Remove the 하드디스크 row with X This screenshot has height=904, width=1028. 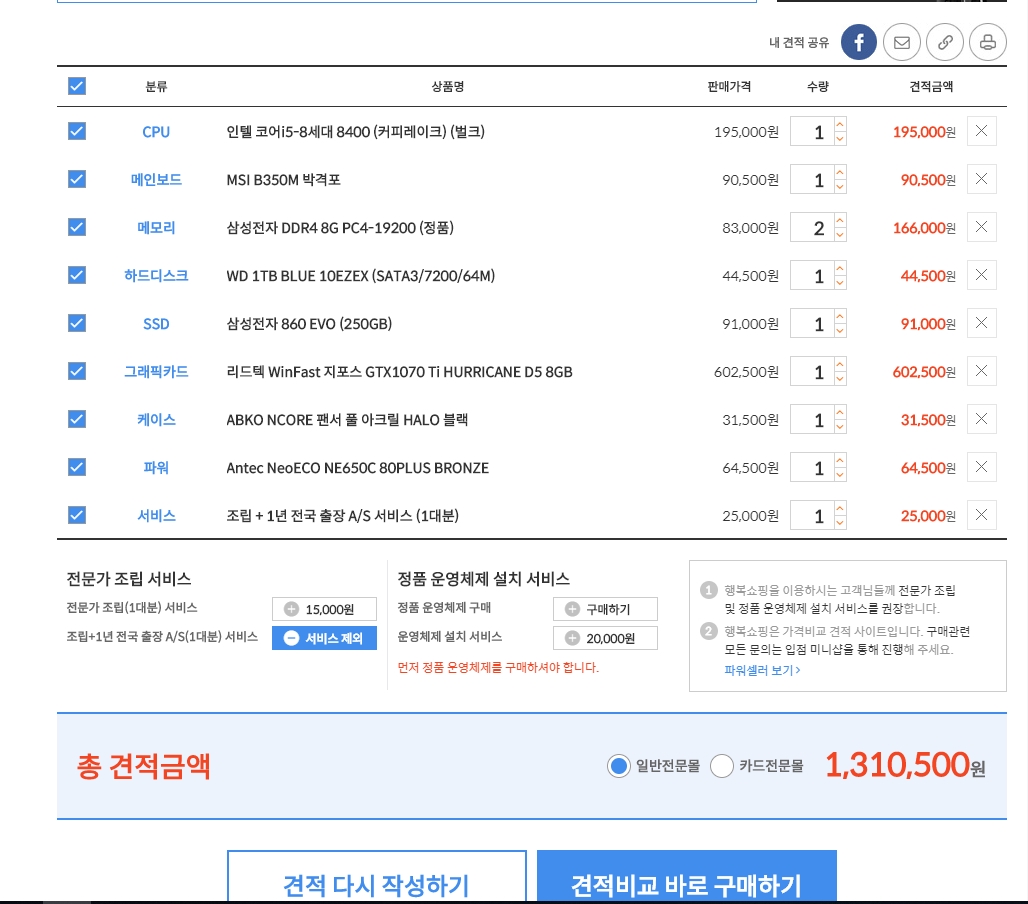pos(981,275)
